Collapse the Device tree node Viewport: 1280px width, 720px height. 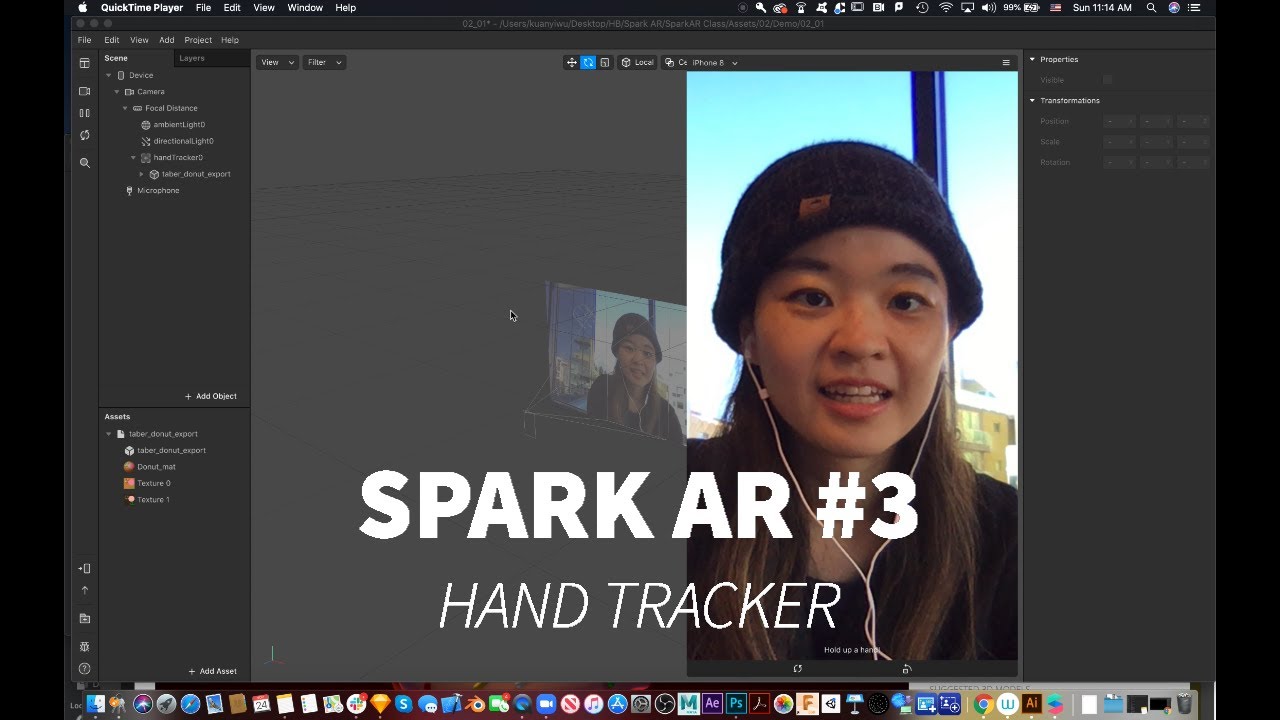[x=108, y=75]
